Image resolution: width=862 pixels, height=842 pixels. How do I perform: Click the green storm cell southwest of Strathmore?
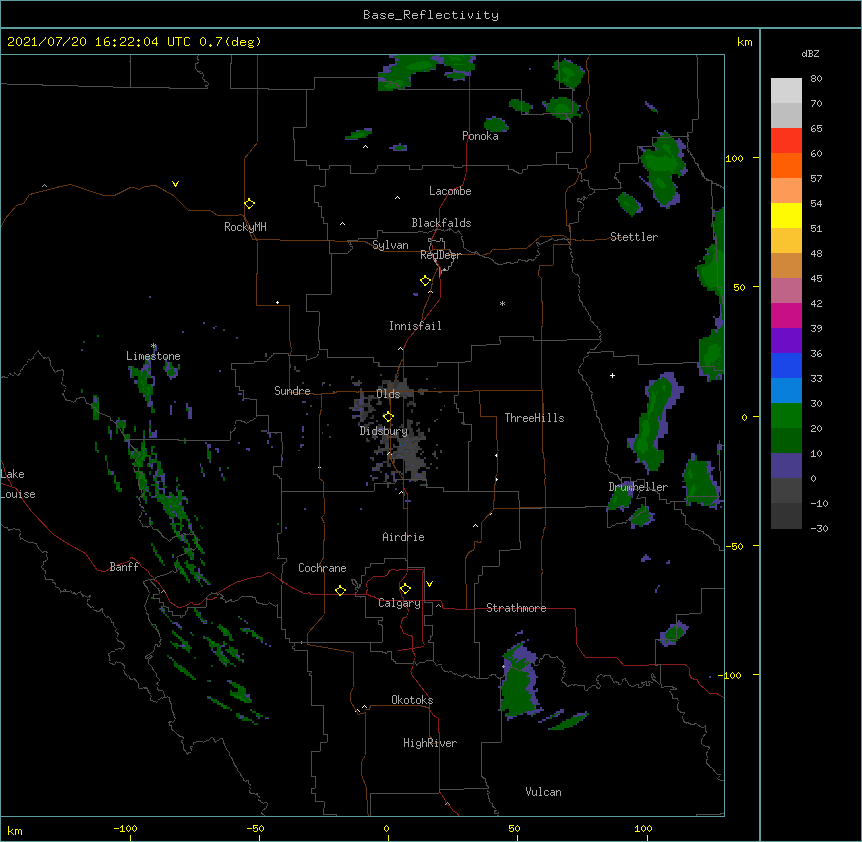click(518, 680)
